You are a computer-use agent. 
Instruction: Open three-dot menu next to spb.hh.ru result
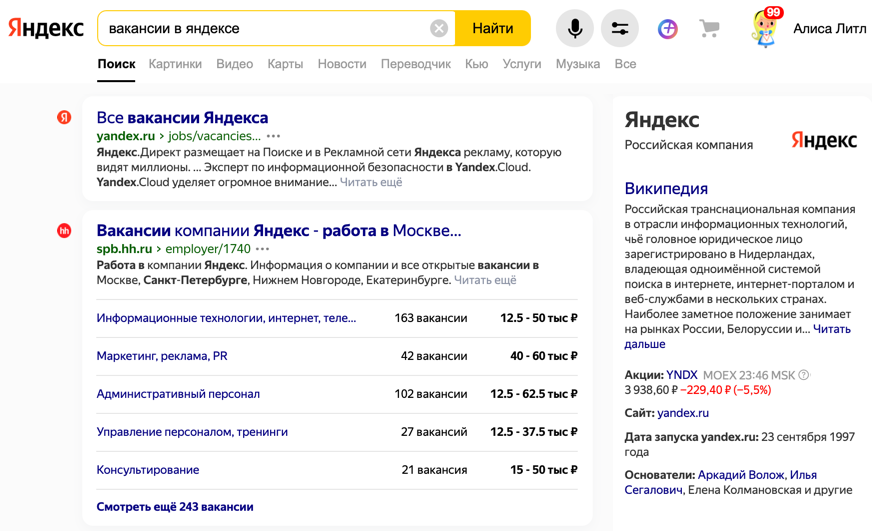point(263,249)
